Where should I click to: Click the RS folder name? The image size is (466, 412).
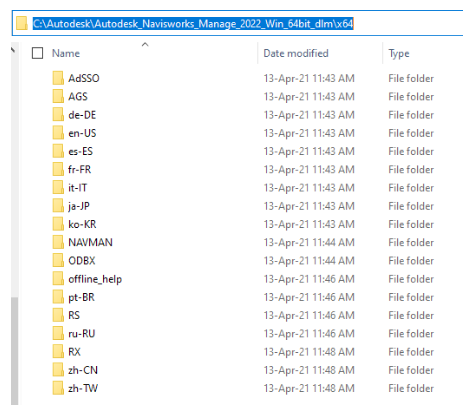click(74, 315)
